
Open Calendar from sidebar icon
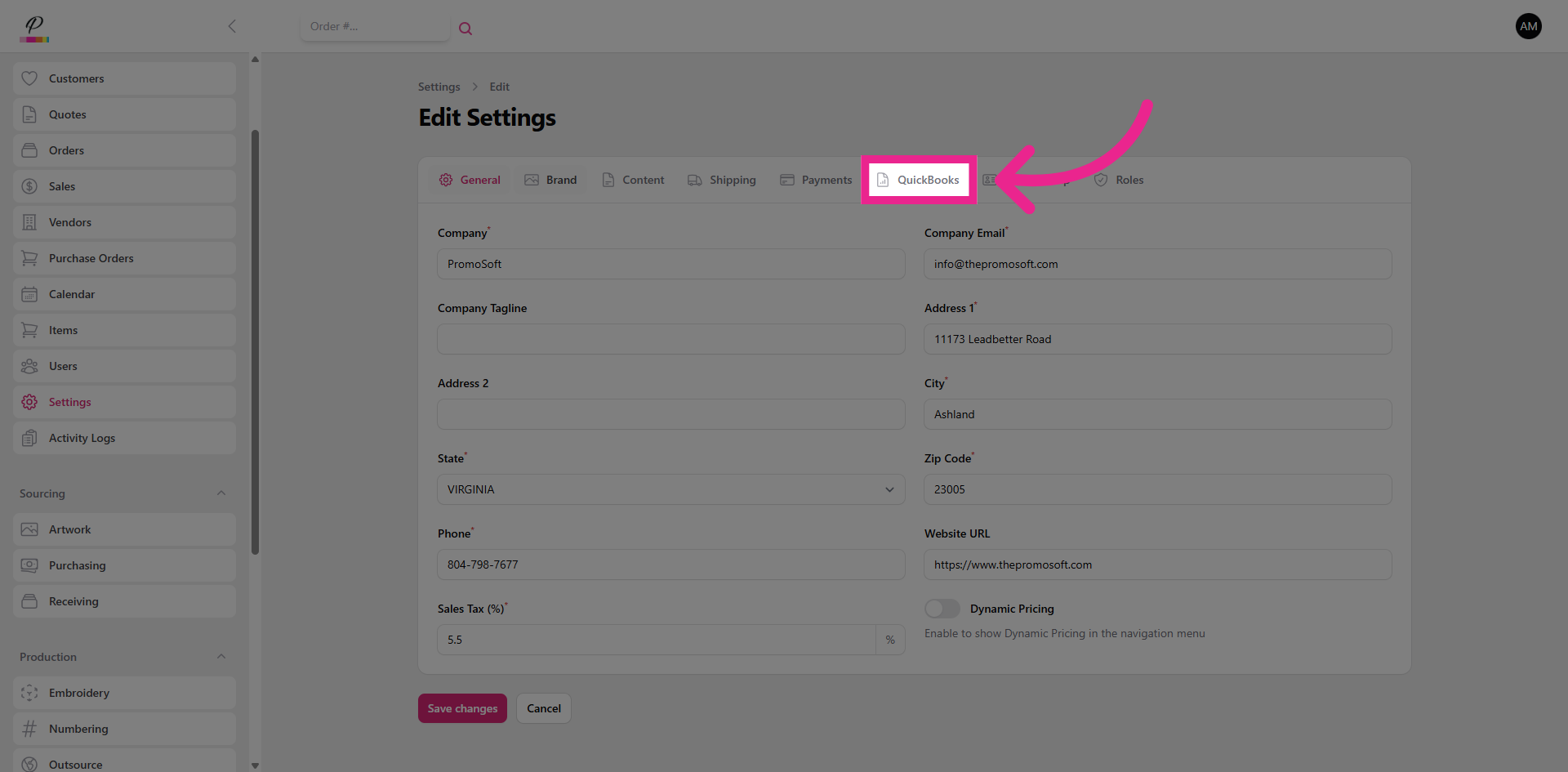[x=29, y=294]
